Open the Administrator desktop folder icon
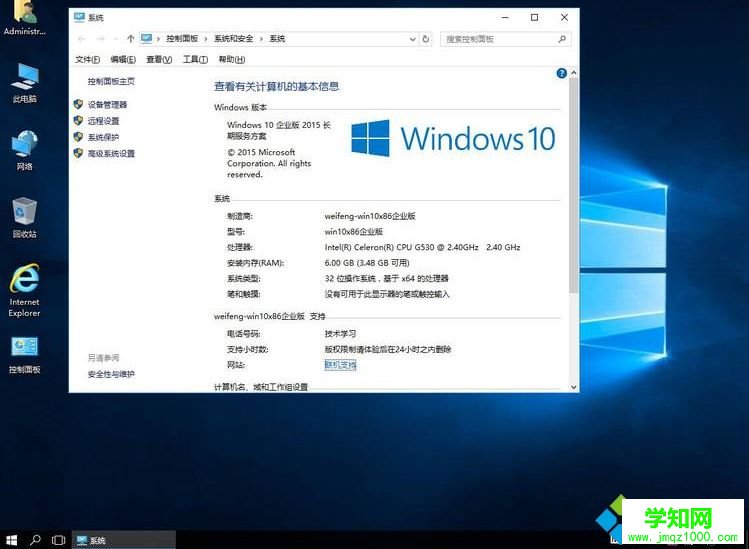 coord(24,18)
